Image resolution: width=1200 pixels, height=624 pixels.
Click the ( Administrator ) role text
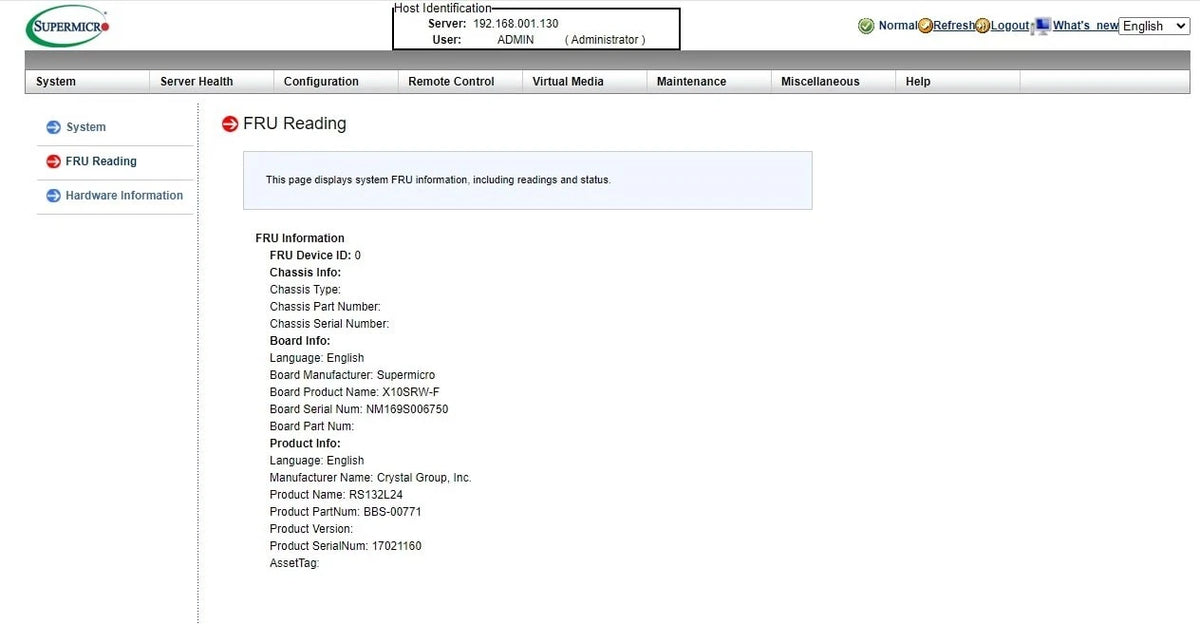(x=605, y=40)
